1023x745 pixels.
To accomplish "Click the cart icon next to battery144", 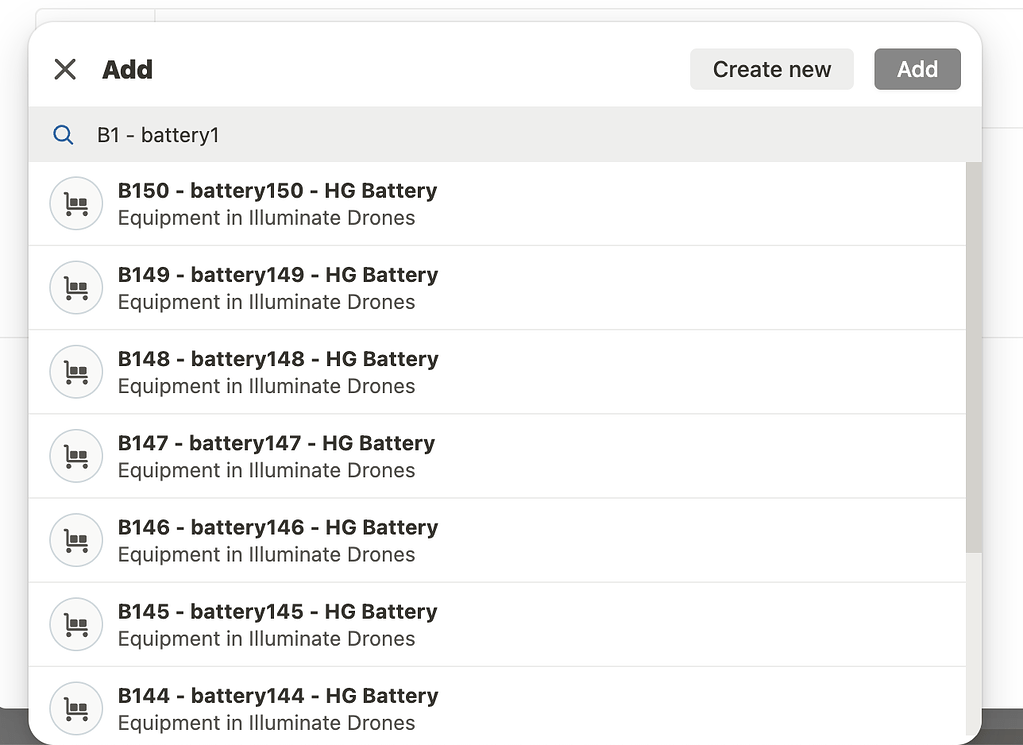I will pyautogui.click(x=76, y=707).
